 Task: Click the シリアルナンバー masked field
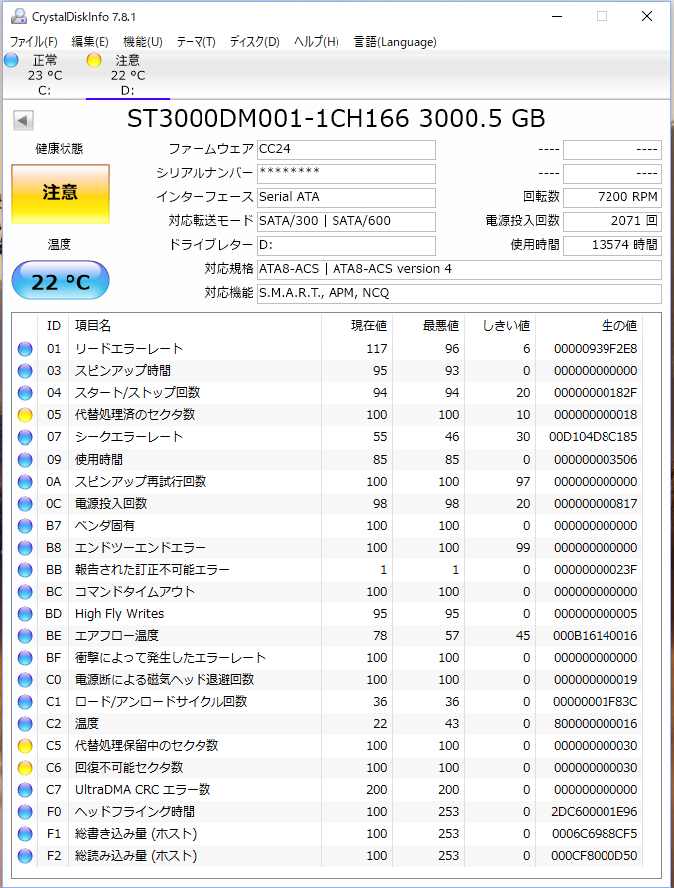pos(346,173)
